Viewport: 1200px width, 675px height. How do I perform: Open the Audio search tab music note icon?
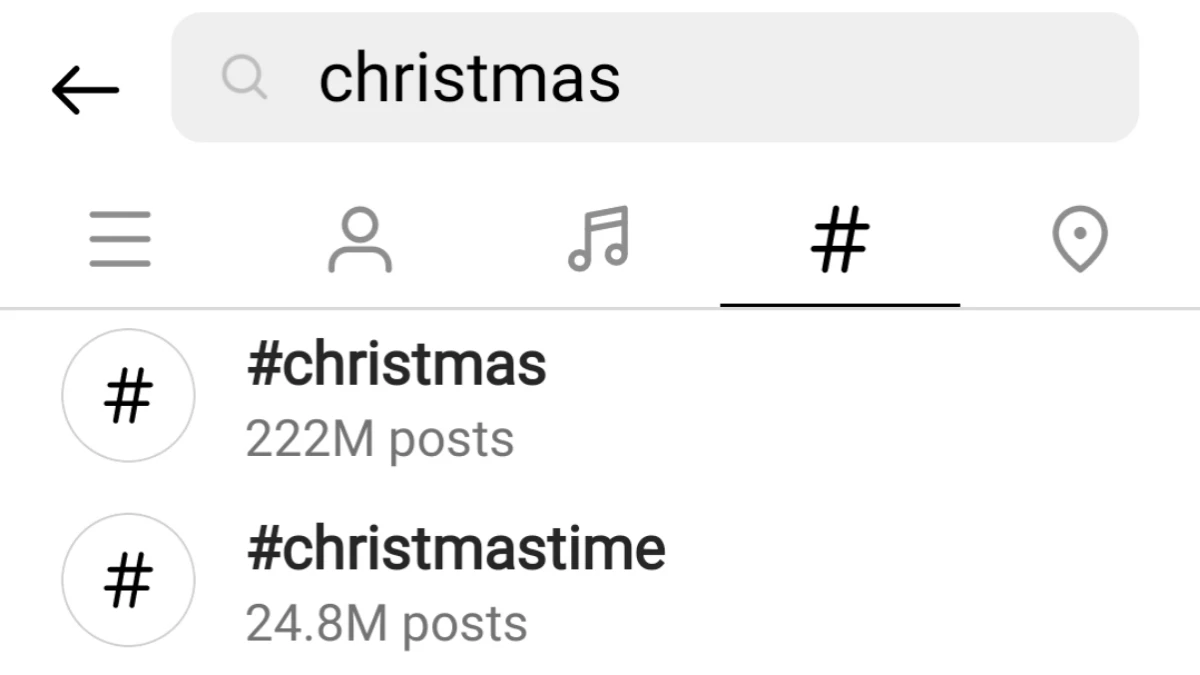point(599,238)
